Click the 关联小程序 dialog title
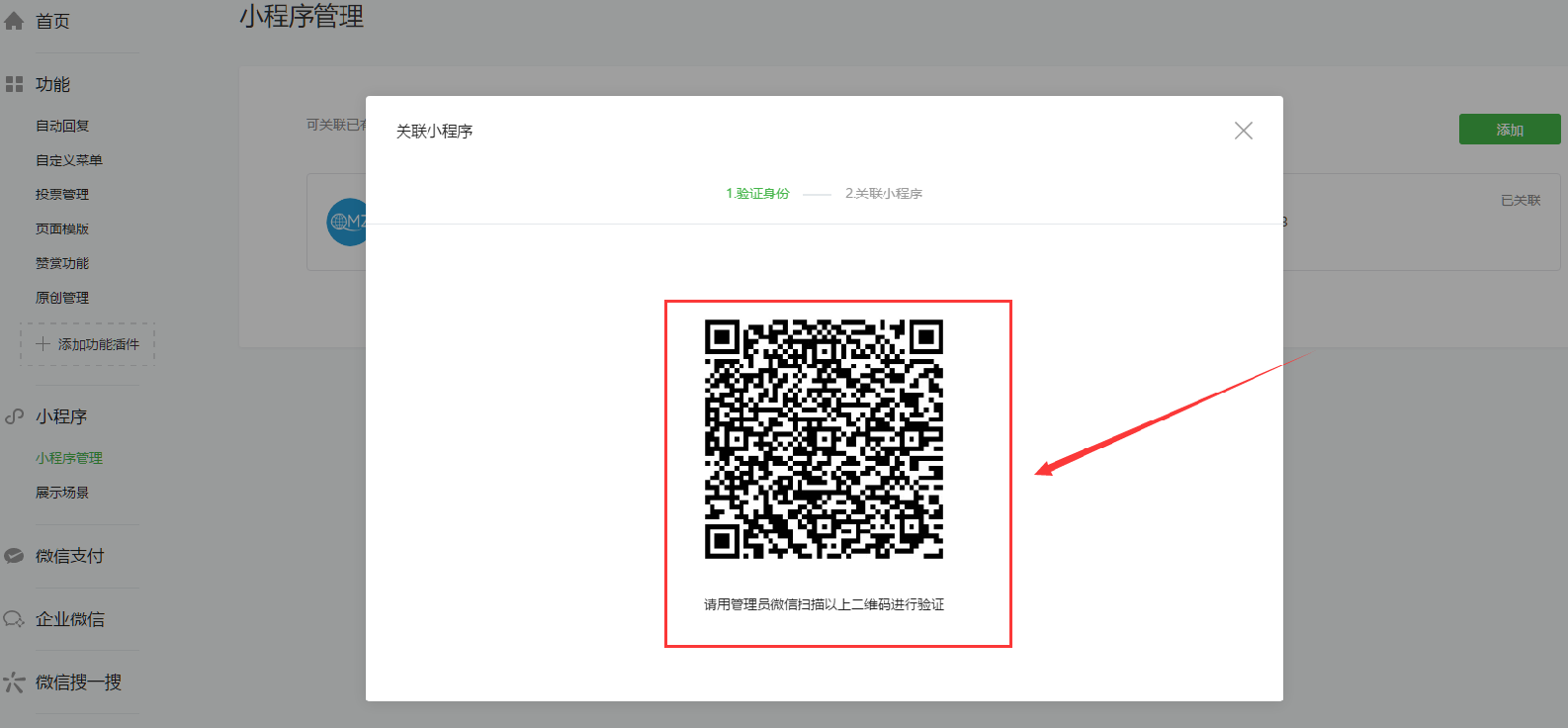The width and height of the screenshot is (1568, 728). (x=434, y=131)
